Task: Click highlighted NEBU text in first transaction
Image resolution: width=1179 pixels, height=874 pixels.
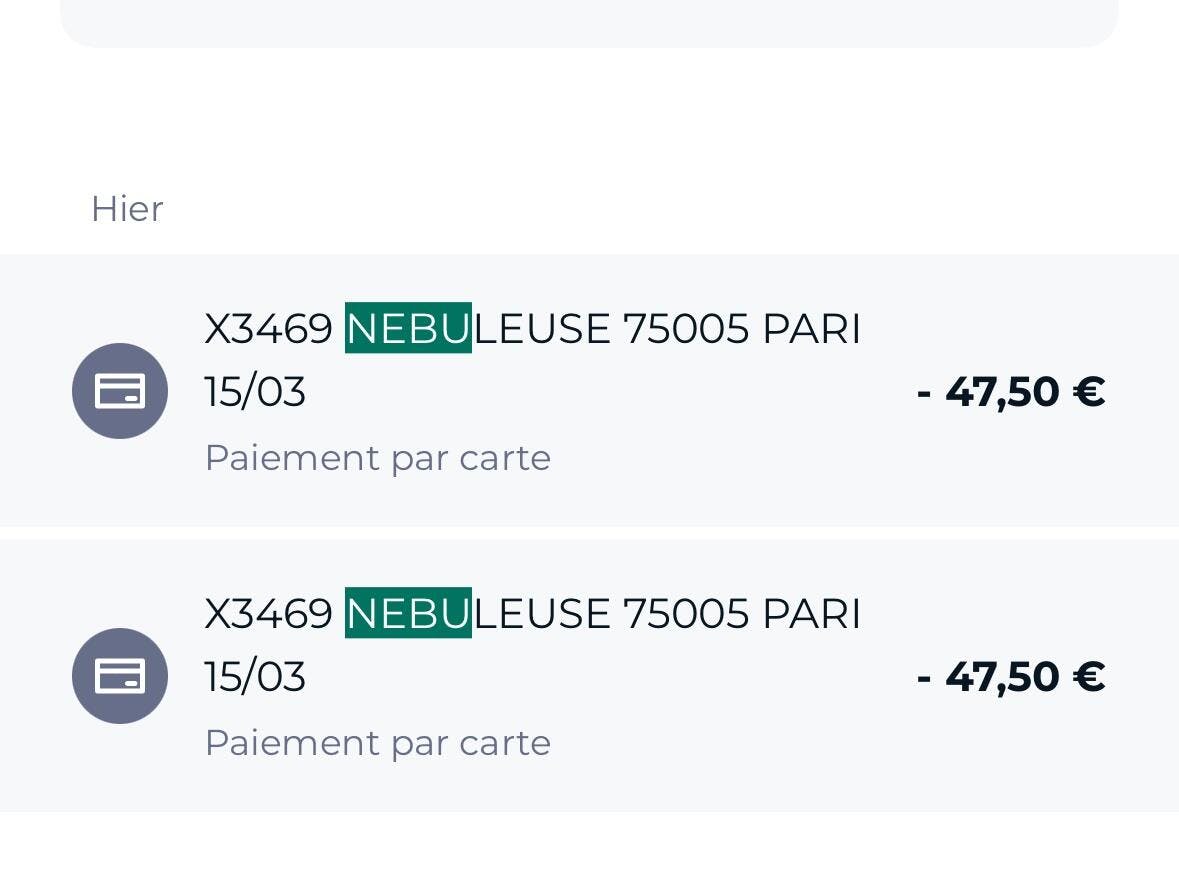Action: (408, 329)
